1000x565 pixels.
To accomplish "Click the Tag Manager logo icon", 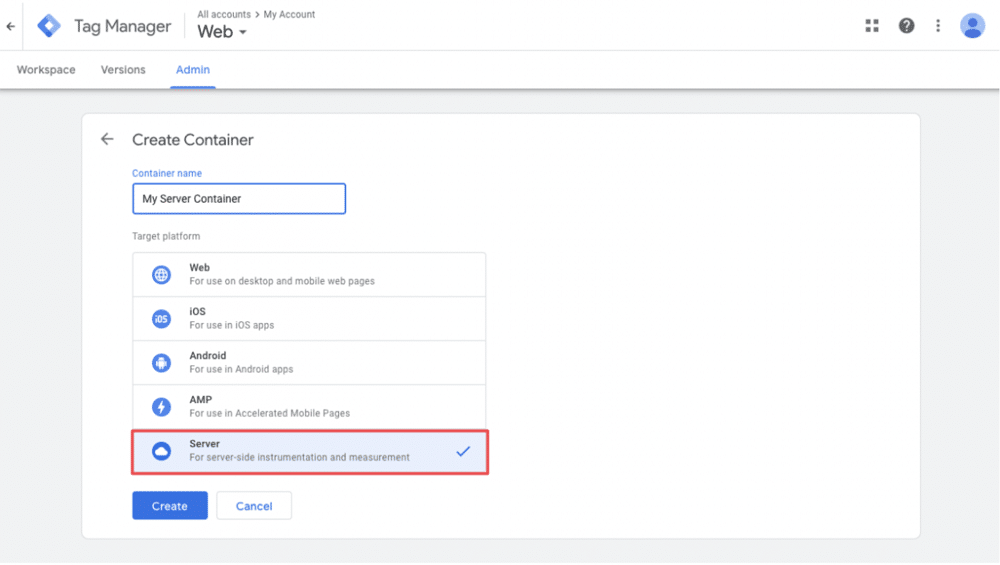I will coord(49,26).
